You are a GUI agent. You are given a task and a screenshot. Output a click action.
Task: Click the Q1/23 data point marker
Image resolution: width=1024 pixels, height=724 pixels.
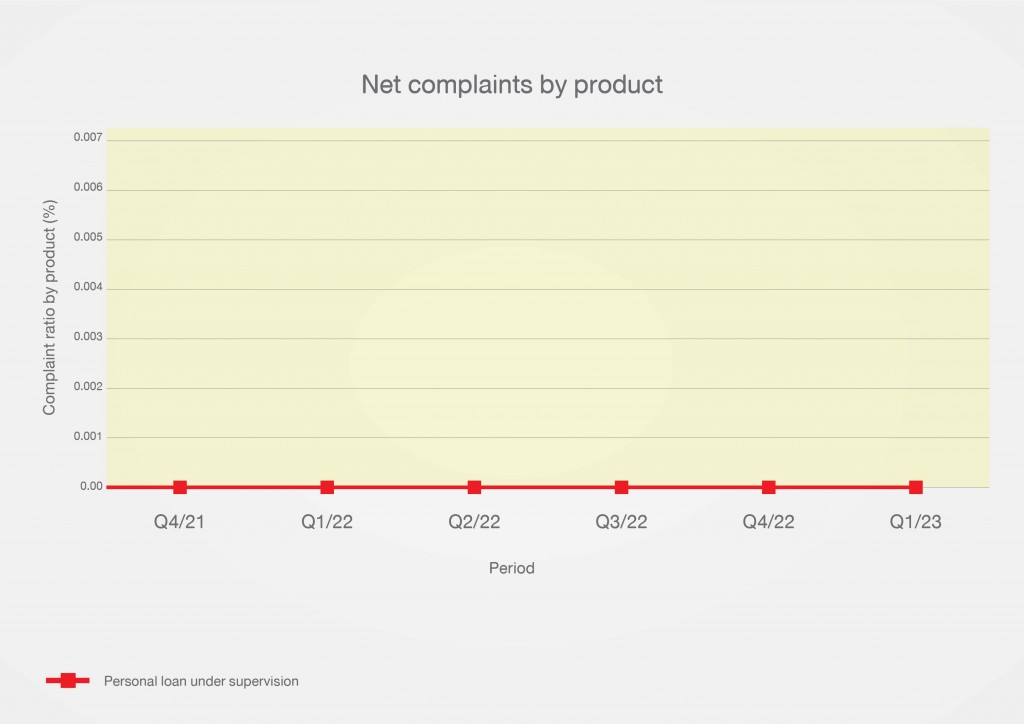[915, 487]
